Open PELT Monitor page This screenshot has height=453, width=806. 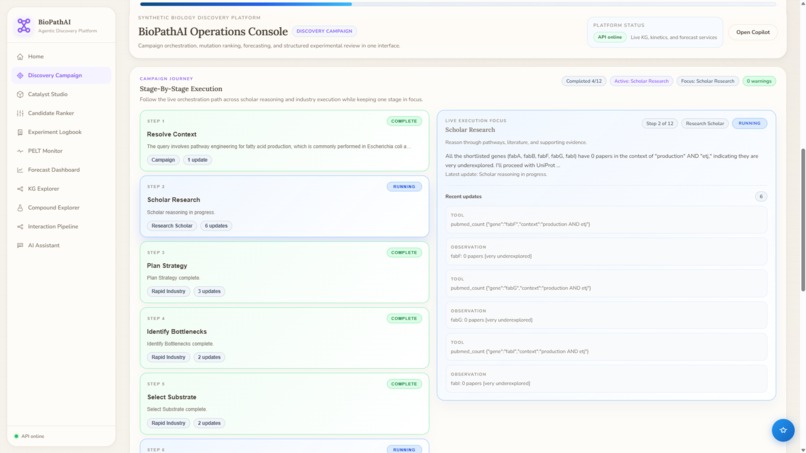[x=61, y=151]
